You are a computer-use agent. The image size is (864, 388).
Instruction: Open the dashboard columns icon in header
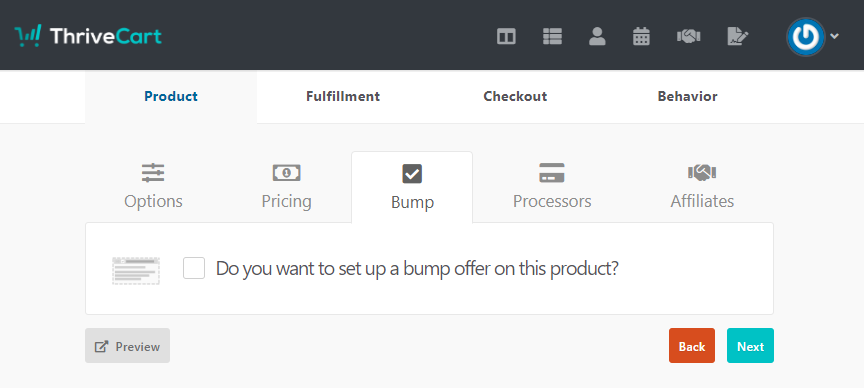point(506,36)
